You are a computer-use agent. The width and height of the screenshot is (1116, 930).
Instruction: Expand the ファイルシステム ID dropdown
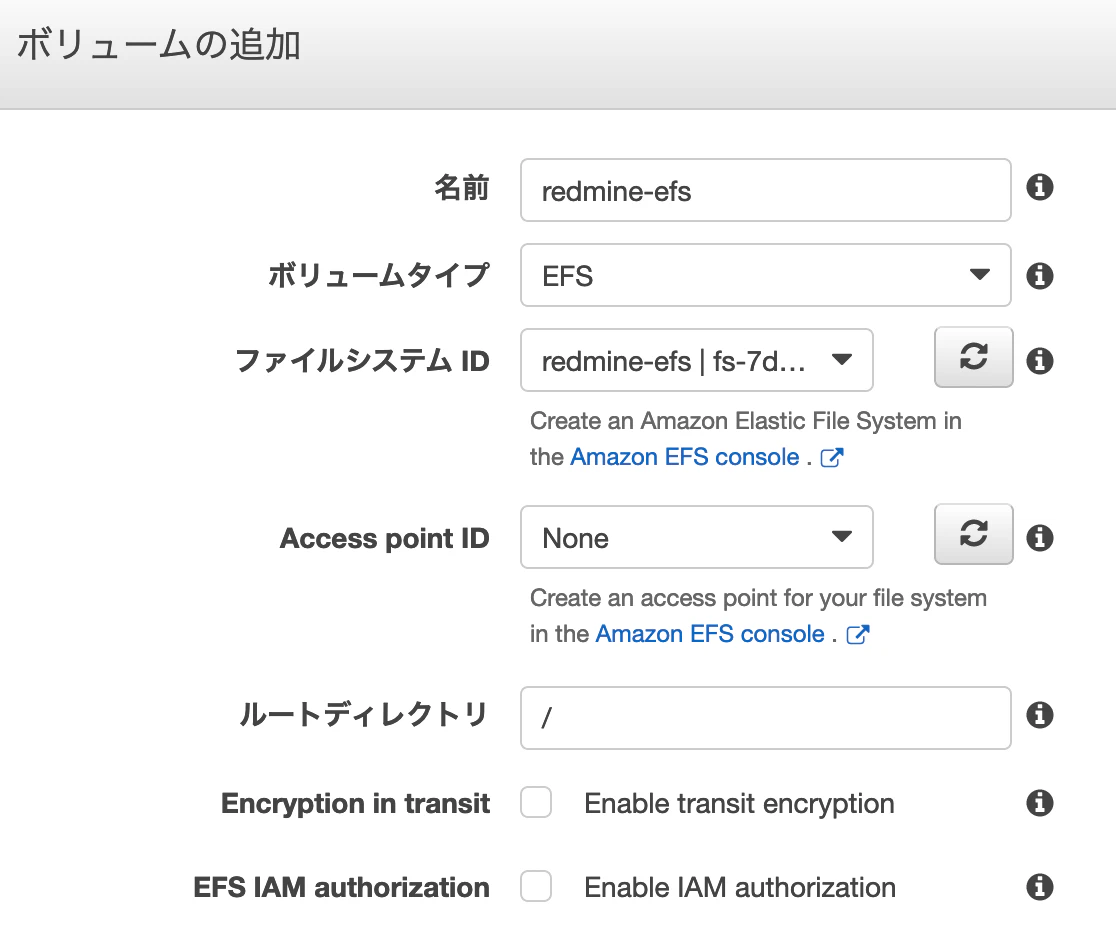coord(697,360)
